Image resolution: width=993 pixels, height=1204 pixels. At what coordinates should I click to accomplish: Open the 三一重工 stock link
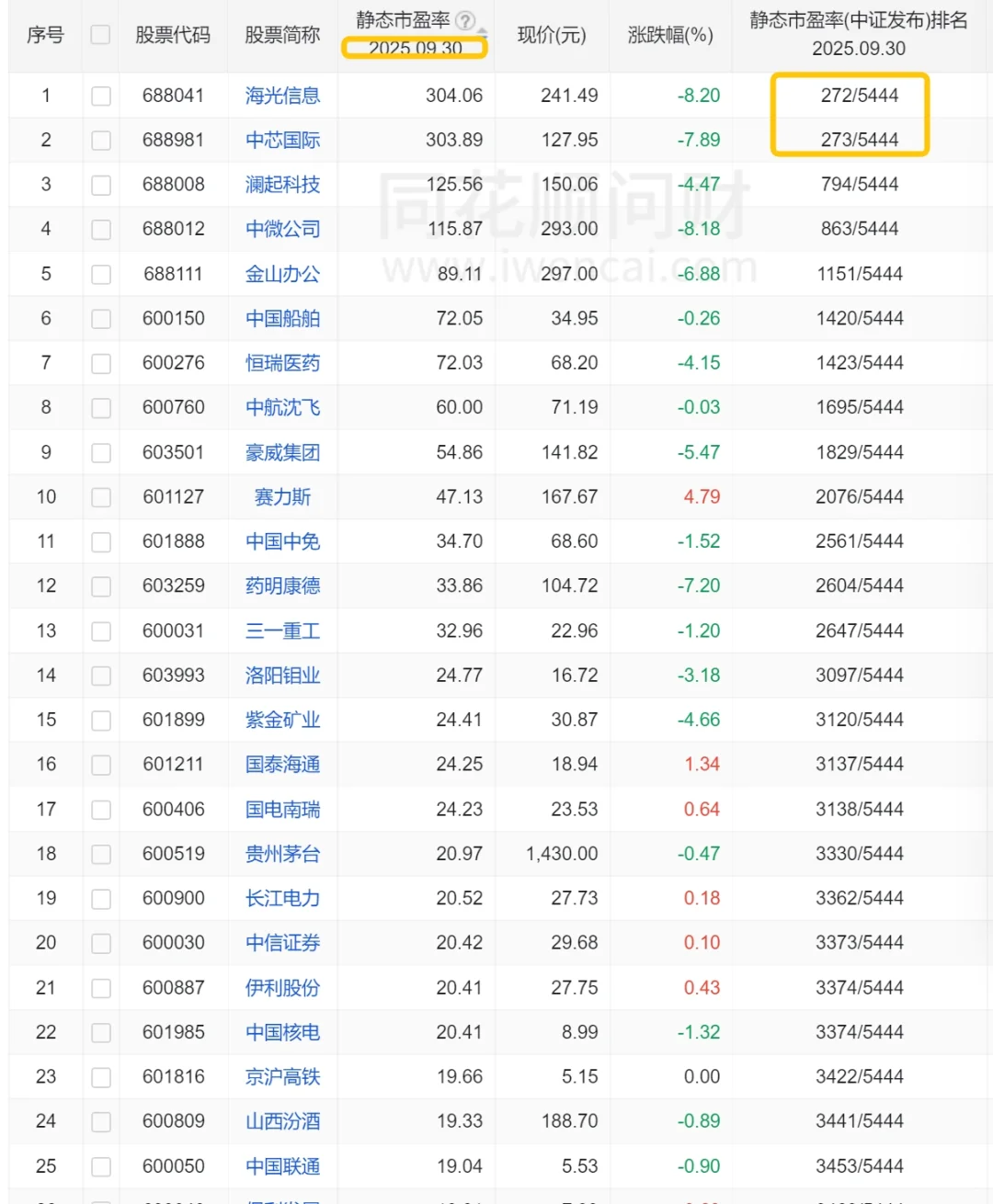(282, 630)
